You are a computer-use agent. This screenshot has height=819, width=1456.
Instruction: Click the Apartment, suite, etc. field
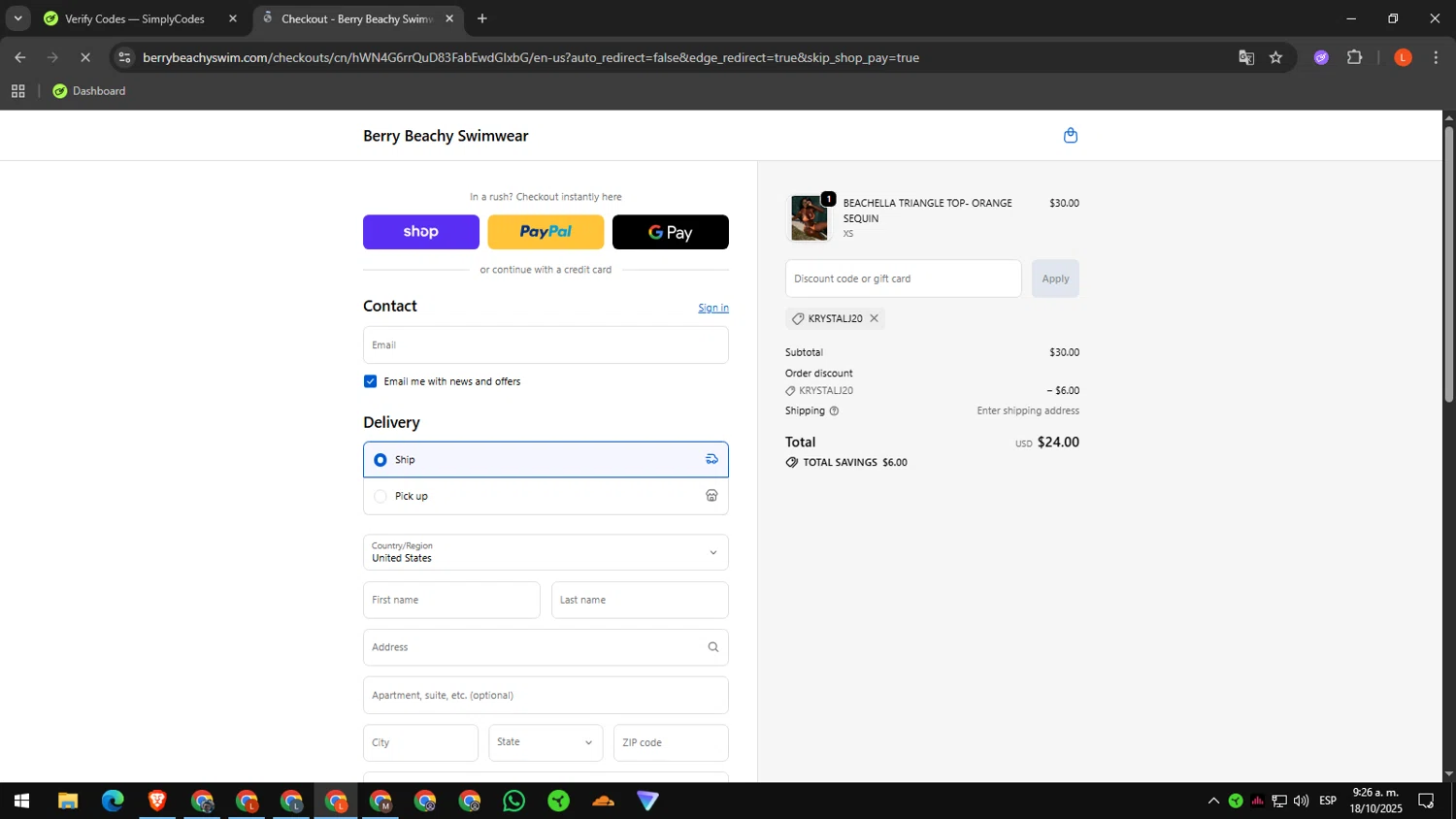click(x=546, y=695)
